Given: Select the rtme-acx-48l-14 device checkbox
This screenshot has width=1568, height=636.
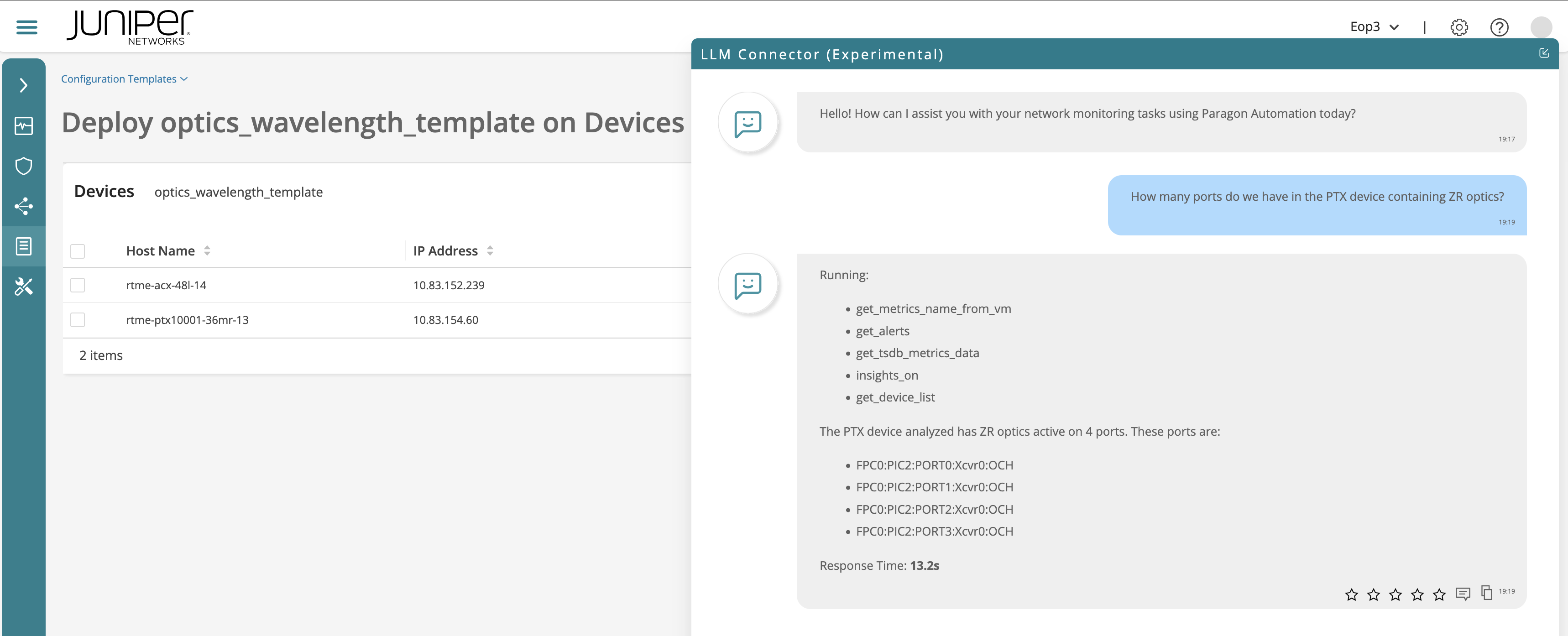Looking at the screenshot, I should (78, 286).
